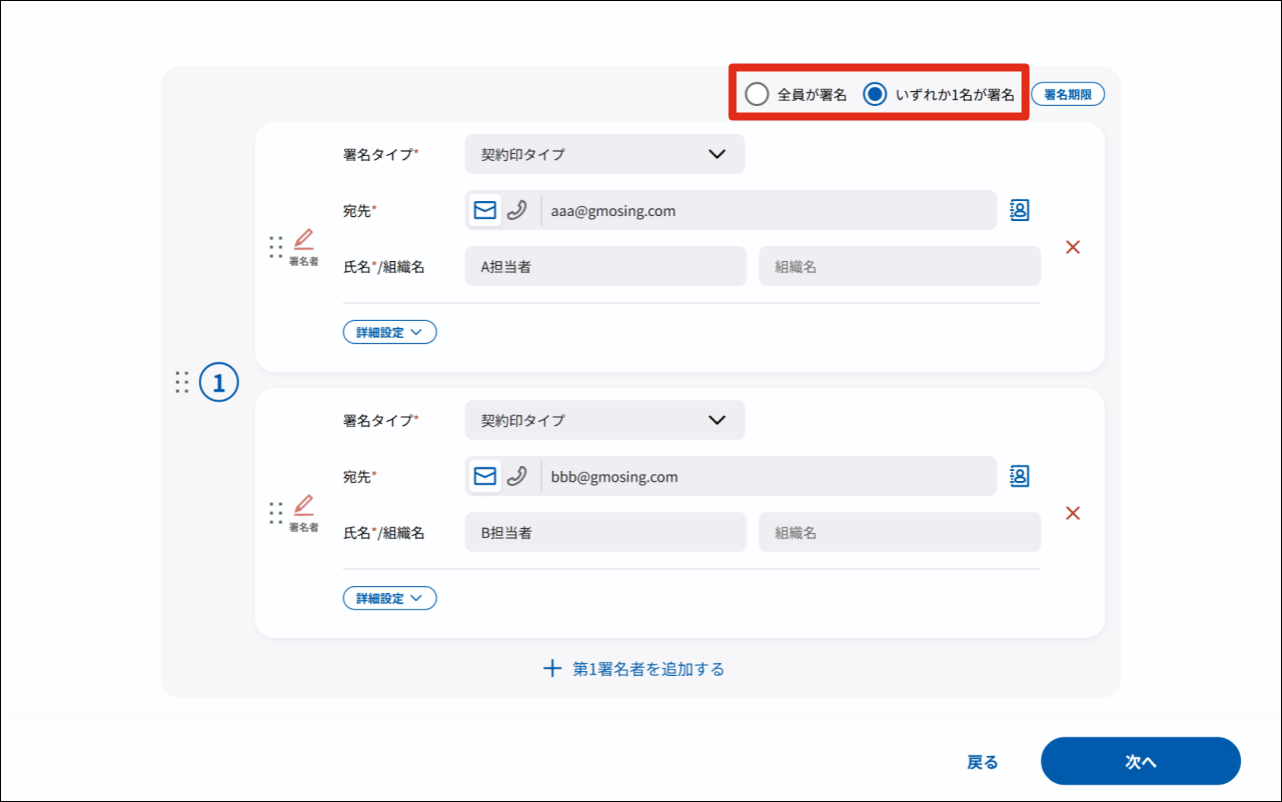The height and width of the screenshot is (802, 1282).
Task: Open 署名タイプ dropdown for second signer
Action: click(604, 420)
